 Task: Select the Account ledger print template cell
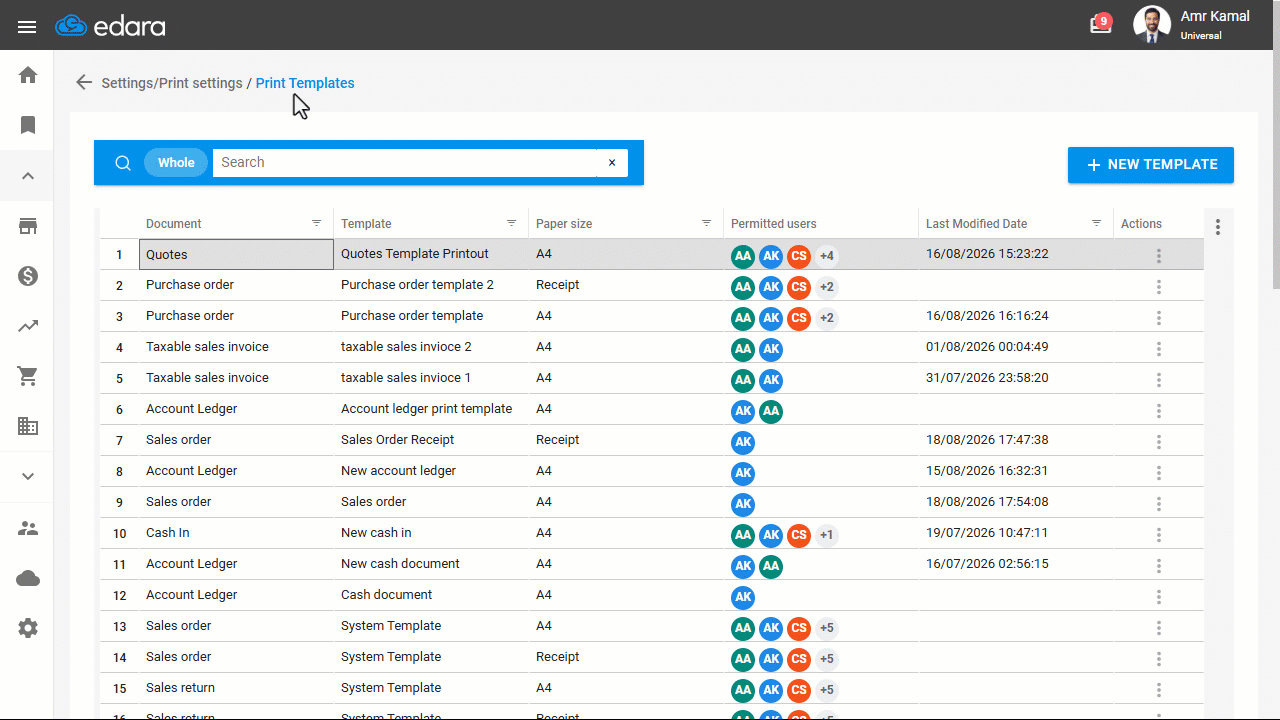tap(431, 409)
